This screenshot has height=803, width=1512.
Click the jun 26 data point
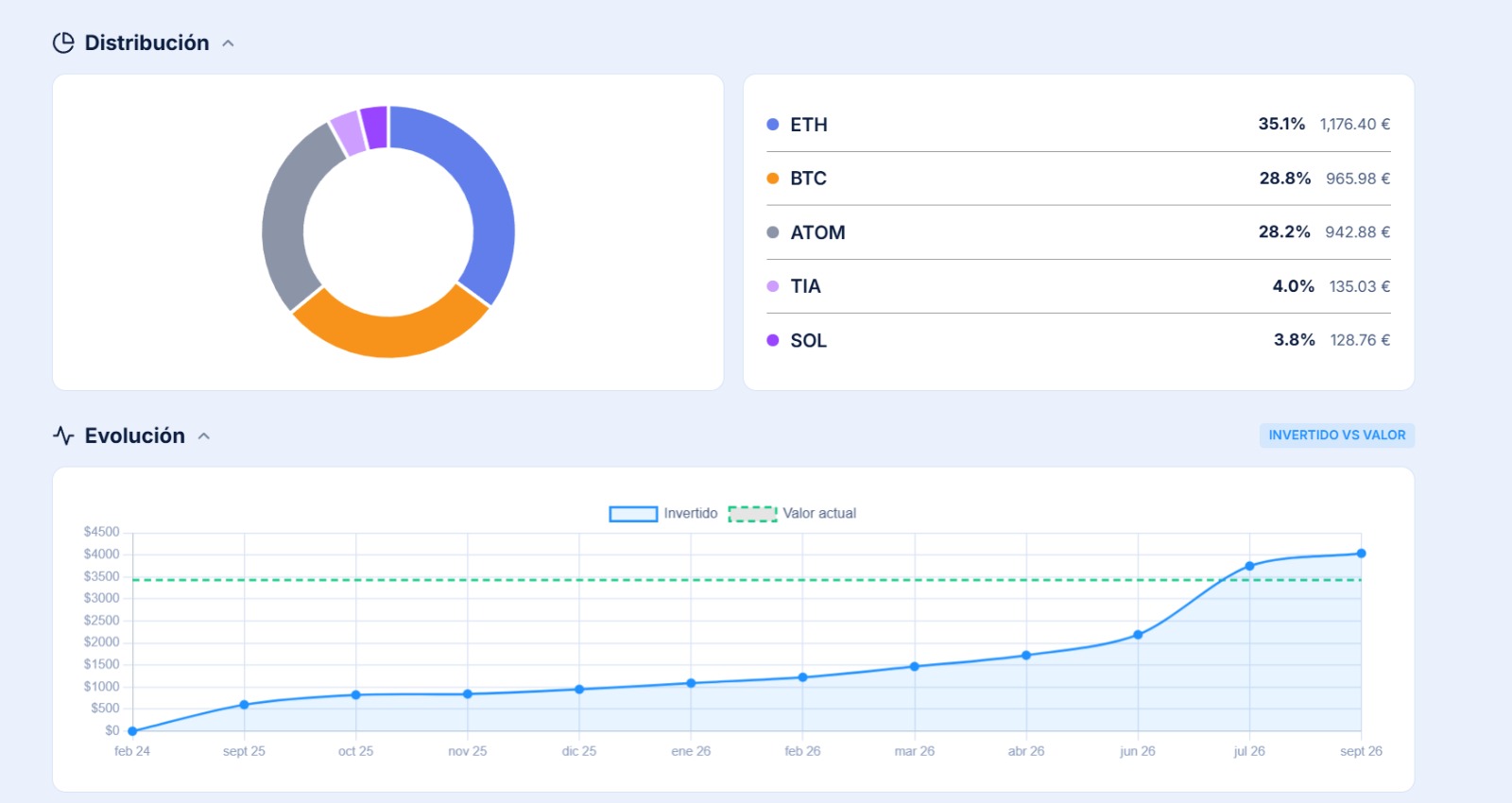click(1138, 635)
